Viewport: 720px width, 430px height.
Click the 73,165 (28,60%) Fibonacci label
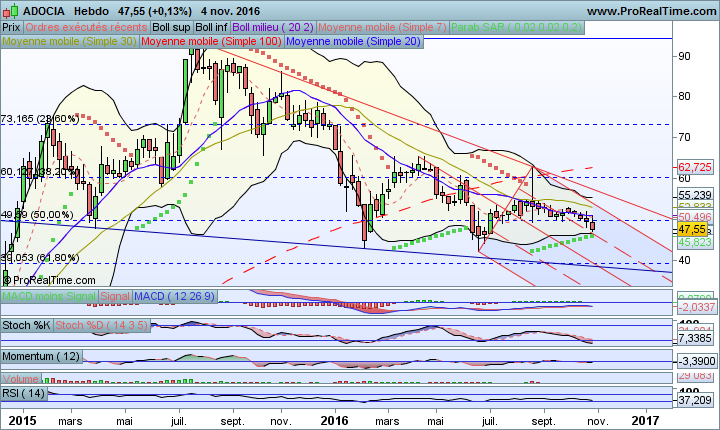pos(40,119)
